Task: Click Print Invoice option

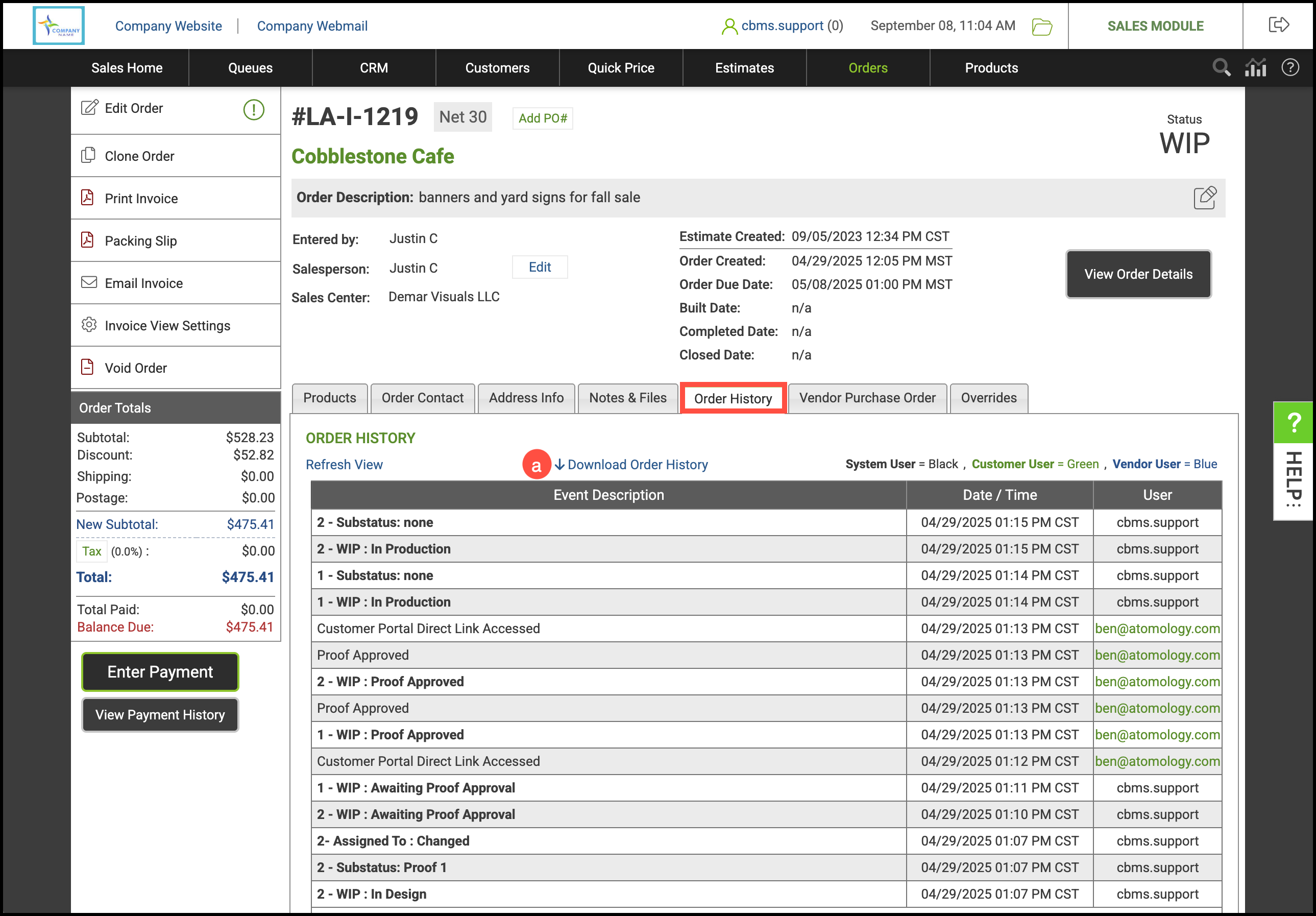Action: [x=141, y=198]
